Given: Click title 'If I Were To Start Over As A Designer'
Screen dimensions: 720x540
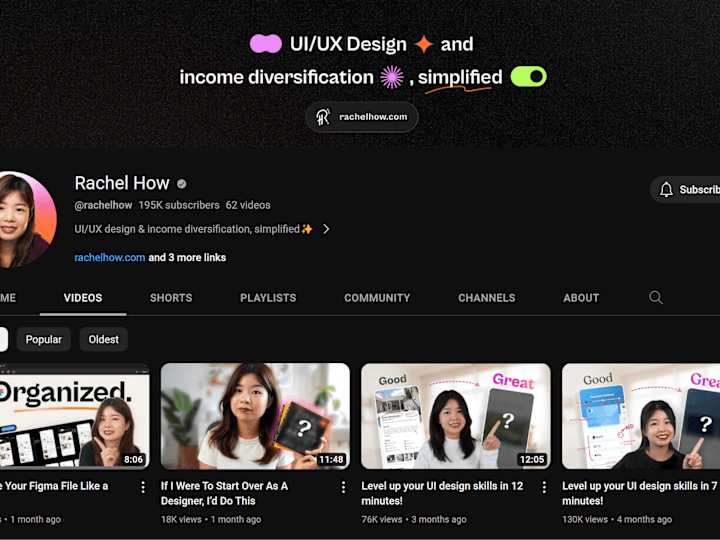Looking at the screenshot, I should (225, 493).
